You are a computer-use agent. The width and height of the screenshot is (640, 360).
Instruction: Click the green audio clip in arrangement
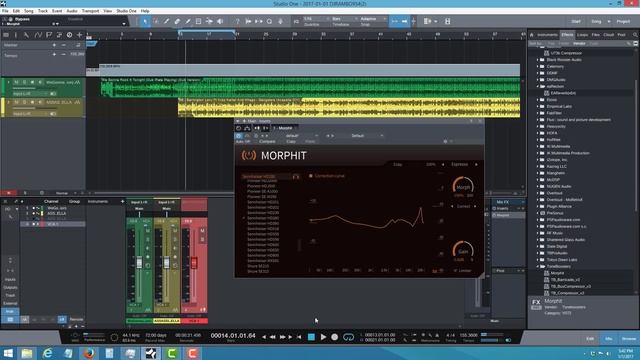click(311, 87)
